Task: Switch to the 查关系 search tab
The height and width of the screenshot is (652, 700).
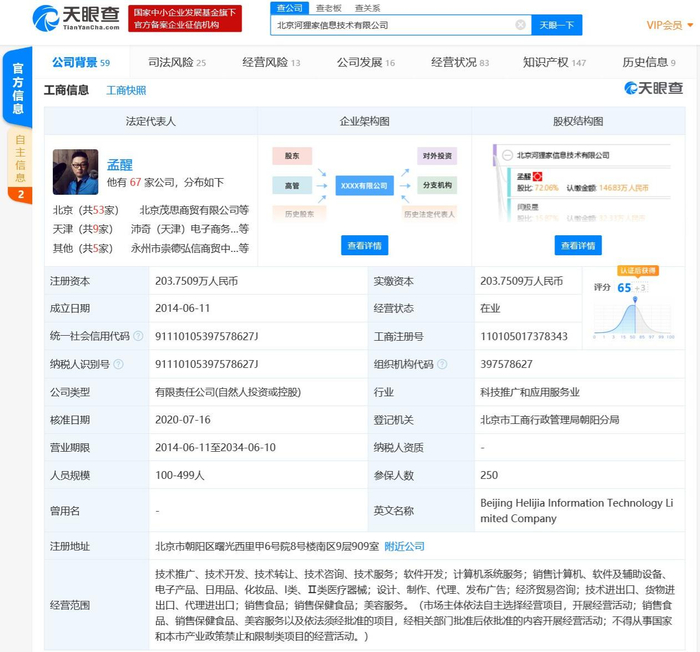Action: tap(367, 8)
